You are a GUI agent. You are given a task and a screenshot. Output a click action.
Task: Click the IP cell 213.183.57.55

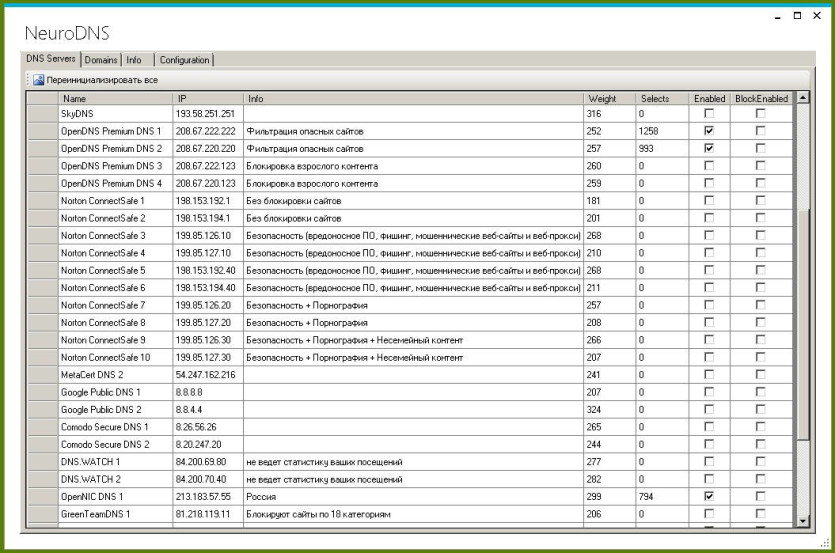click(208, 497)
